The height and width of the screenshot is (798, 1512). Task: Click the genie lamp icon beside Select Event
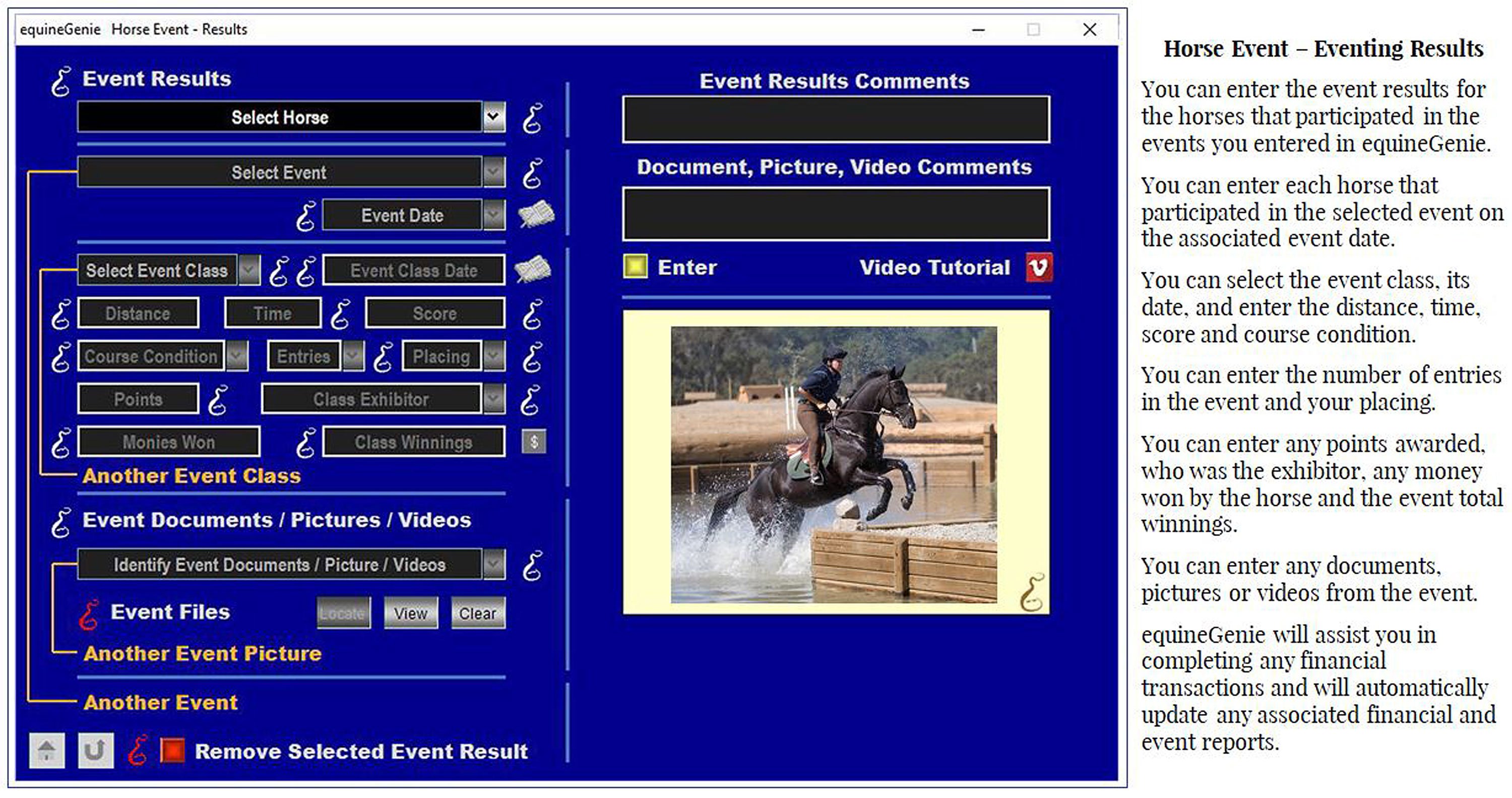(533, 172)
